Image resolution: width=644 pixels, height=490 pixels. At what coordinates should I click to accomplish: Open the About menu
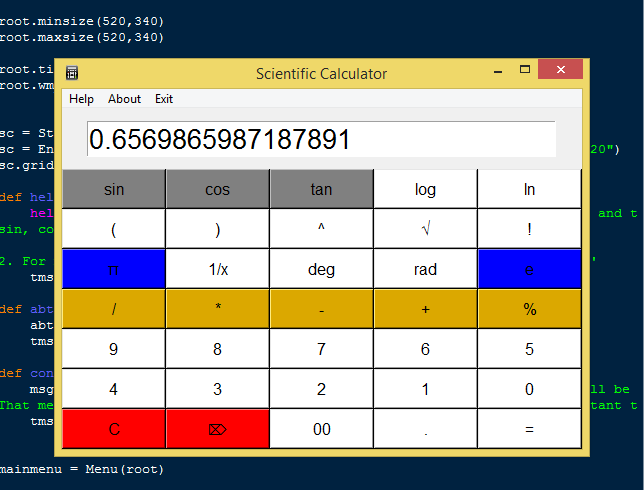click(124, 99)
